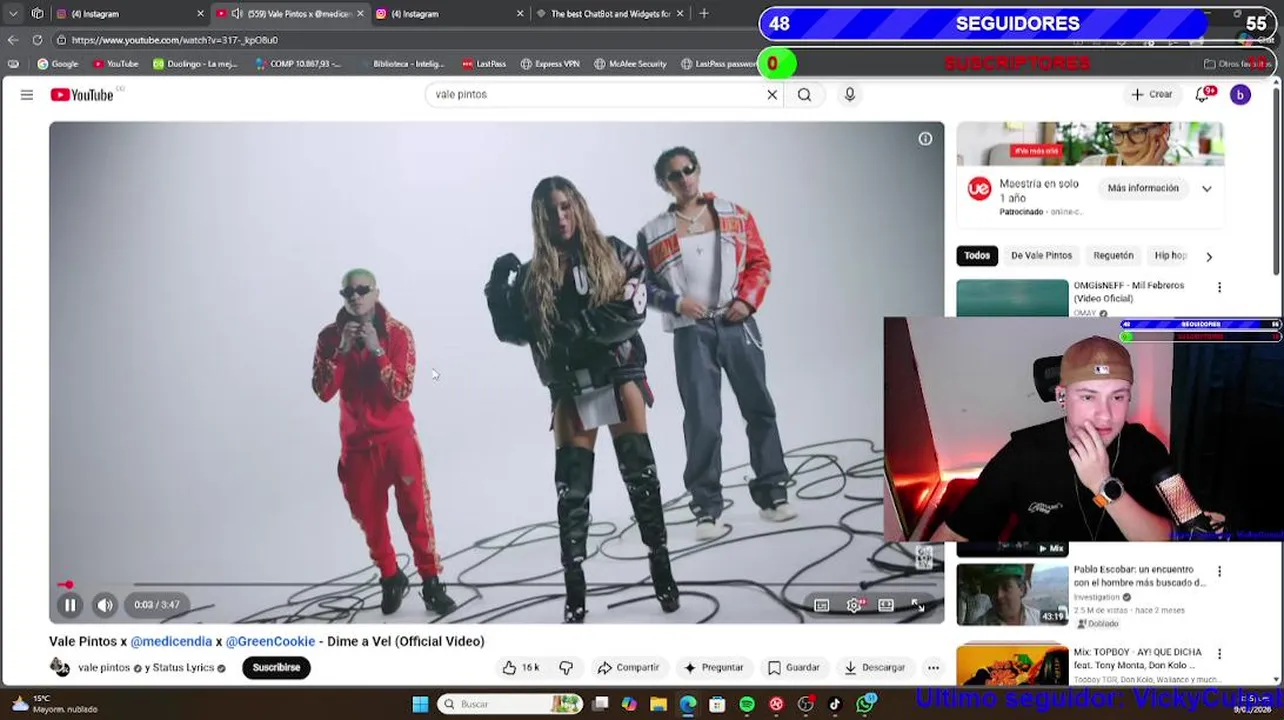Image resolution: width=1284 pixels, height=720 pixels.
Task: Open the Express VPN bookmark
Action: (550, 64)
